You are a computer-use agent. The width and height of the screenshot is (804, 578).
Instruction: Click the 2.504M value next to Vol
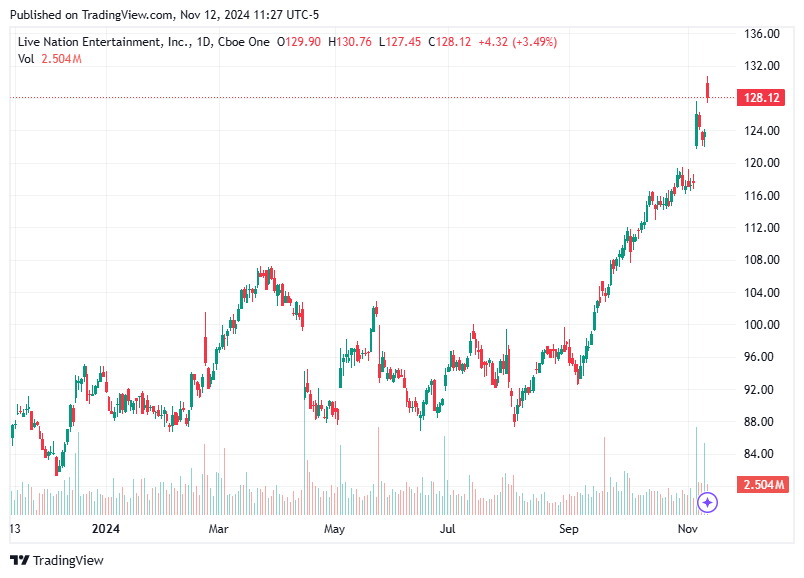pyautogui.click(x=61, y=59)
